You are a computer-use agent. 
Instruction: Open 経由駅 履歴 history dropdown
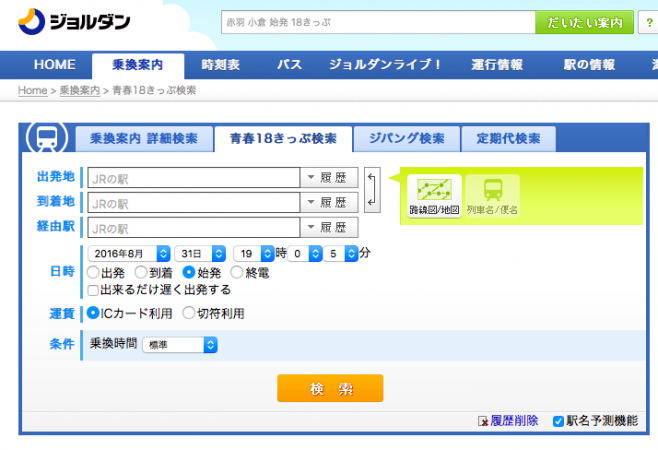point(329,227)
